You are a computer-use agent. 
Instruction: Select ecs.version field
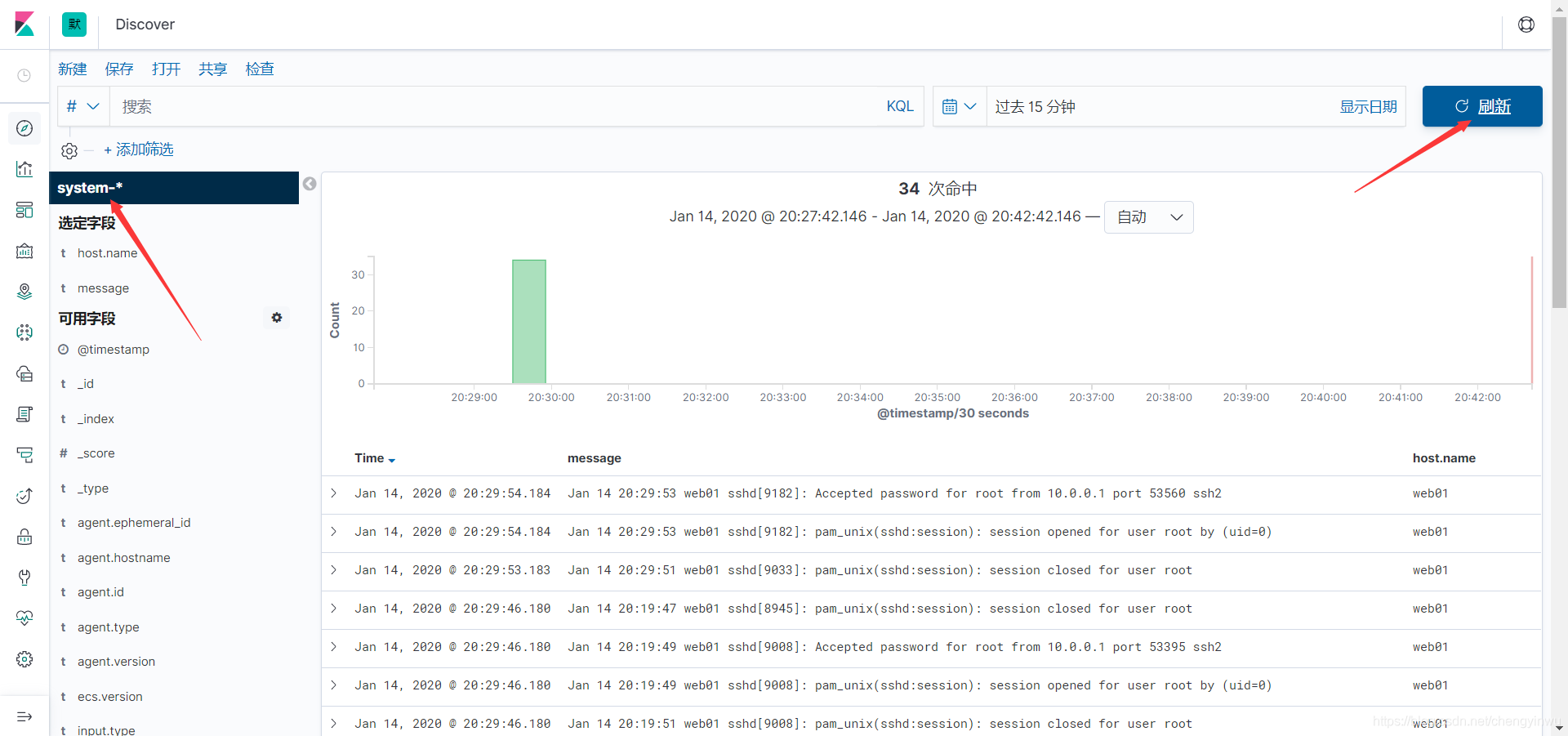pyautogui.click(x=109, y=697)
